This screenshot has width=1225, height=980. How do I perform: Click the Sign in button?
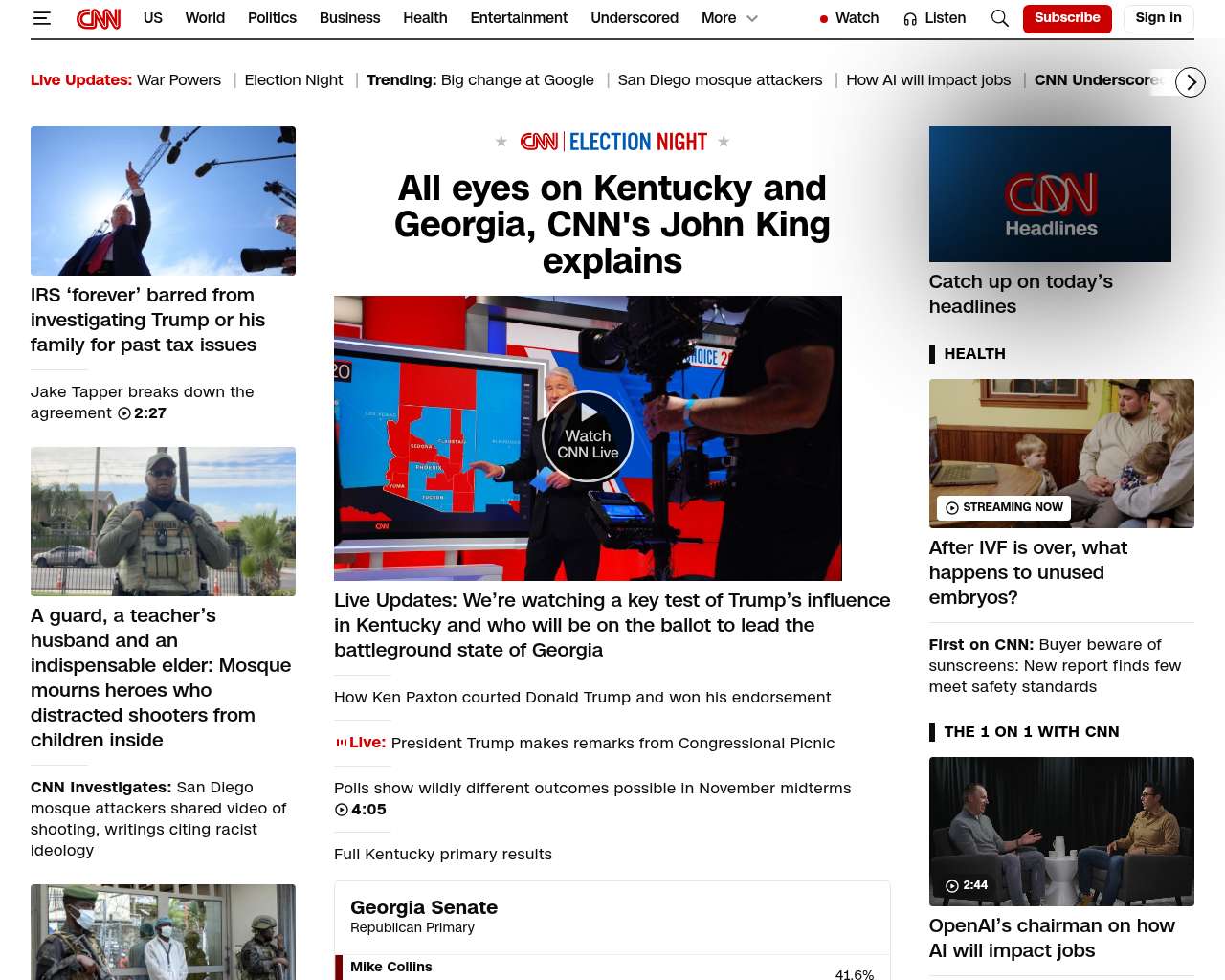tap(1158, 18)
